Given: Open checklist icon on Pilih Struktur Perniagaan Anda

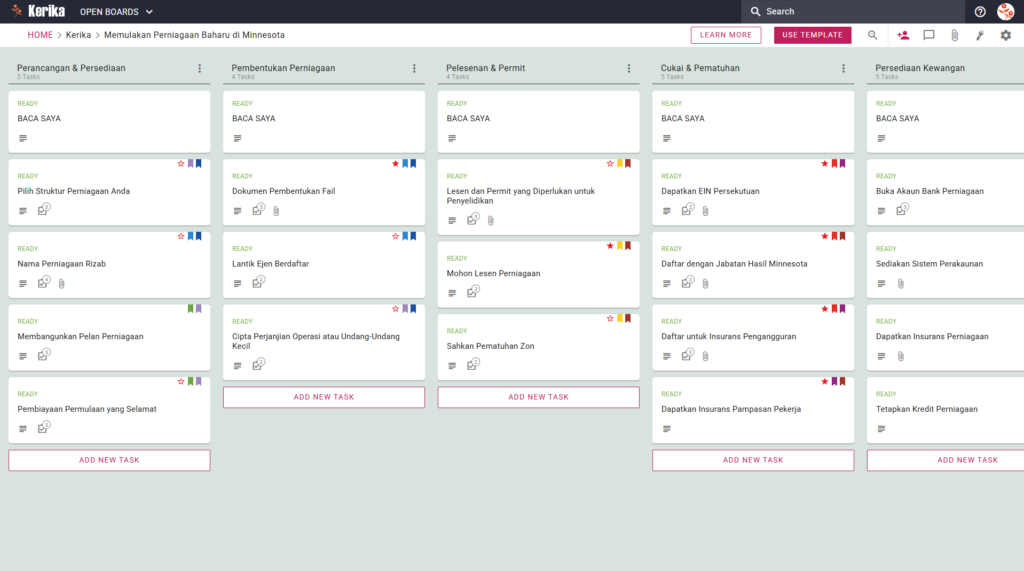Looking at the screenshot, I should tap(43, 210).
